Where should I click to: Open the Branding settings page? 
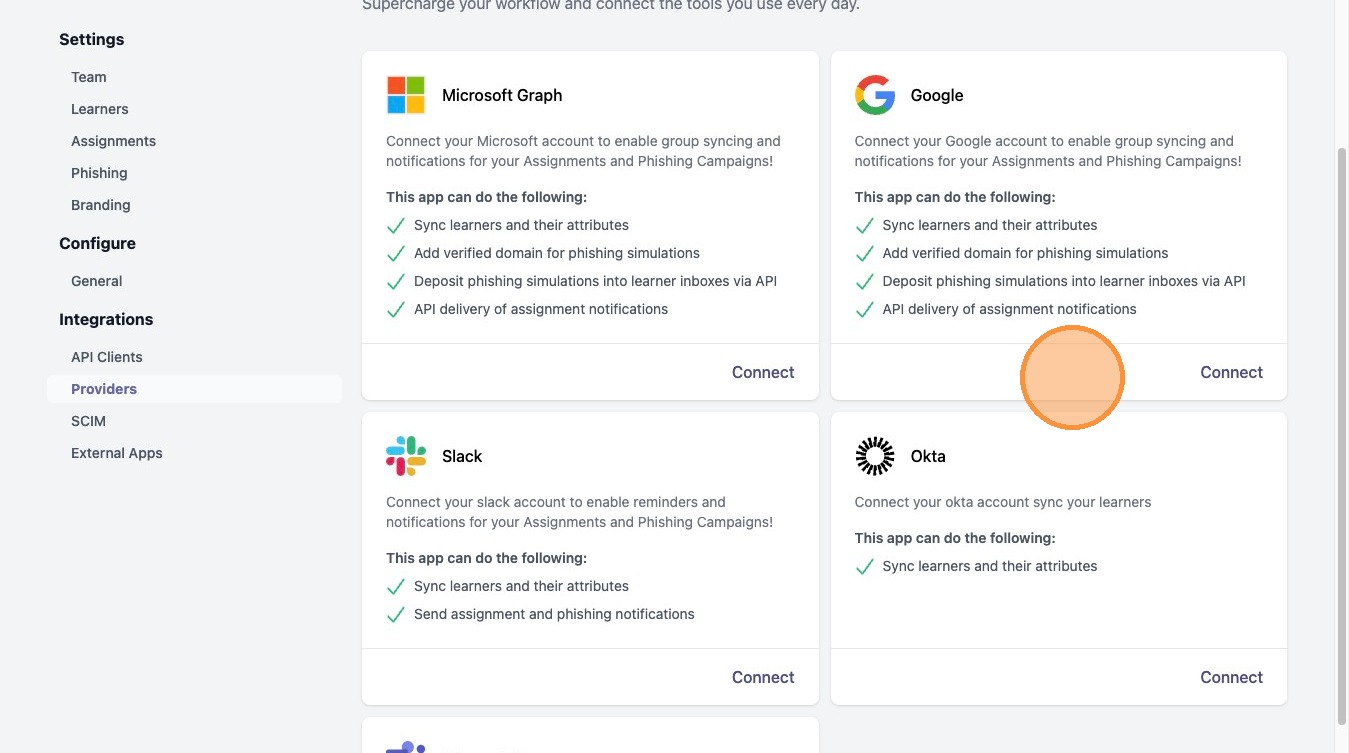pyautogui.click(x=101, y=205)
